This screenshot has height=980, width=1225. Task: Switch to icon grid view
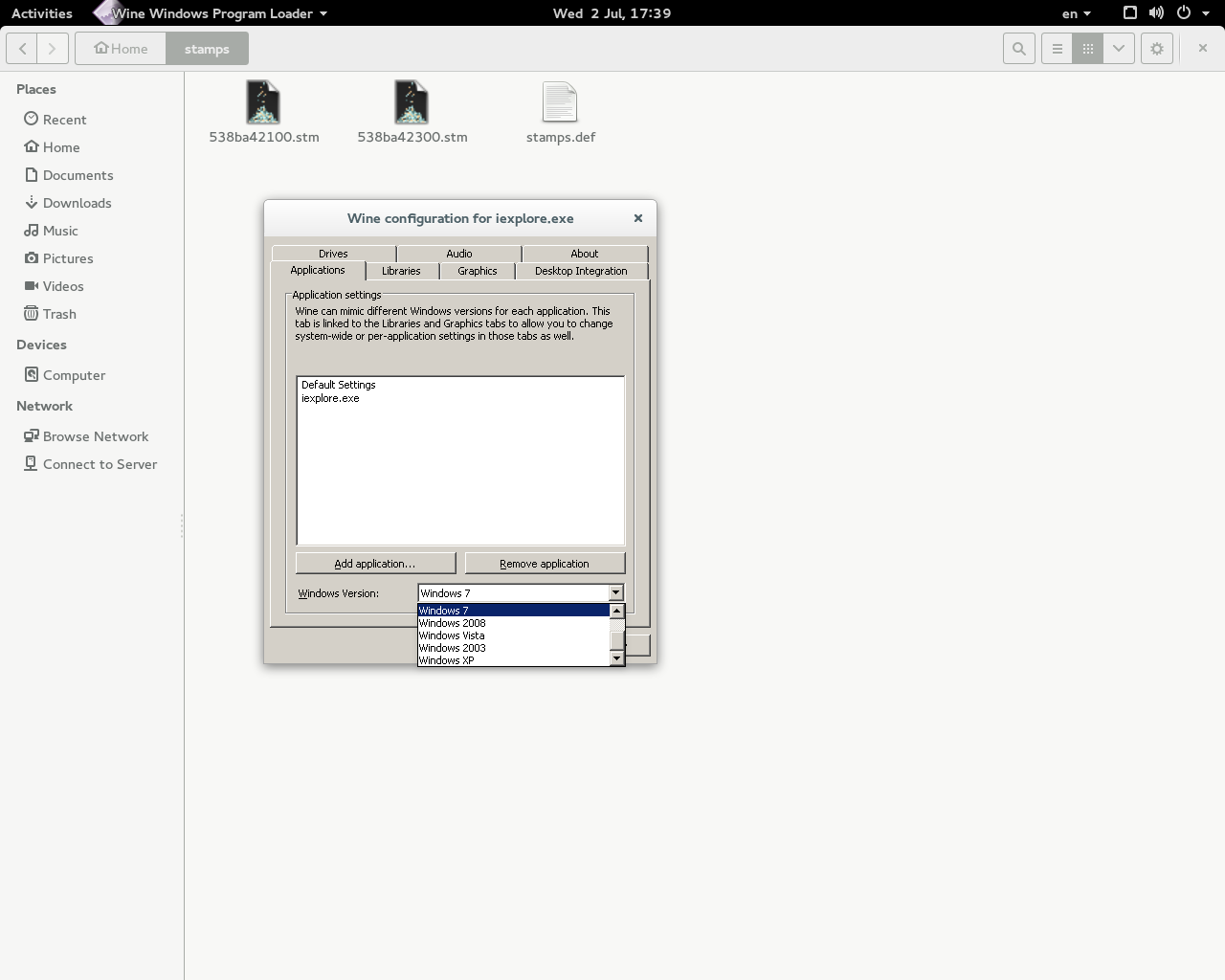(x=1087, y=49)
